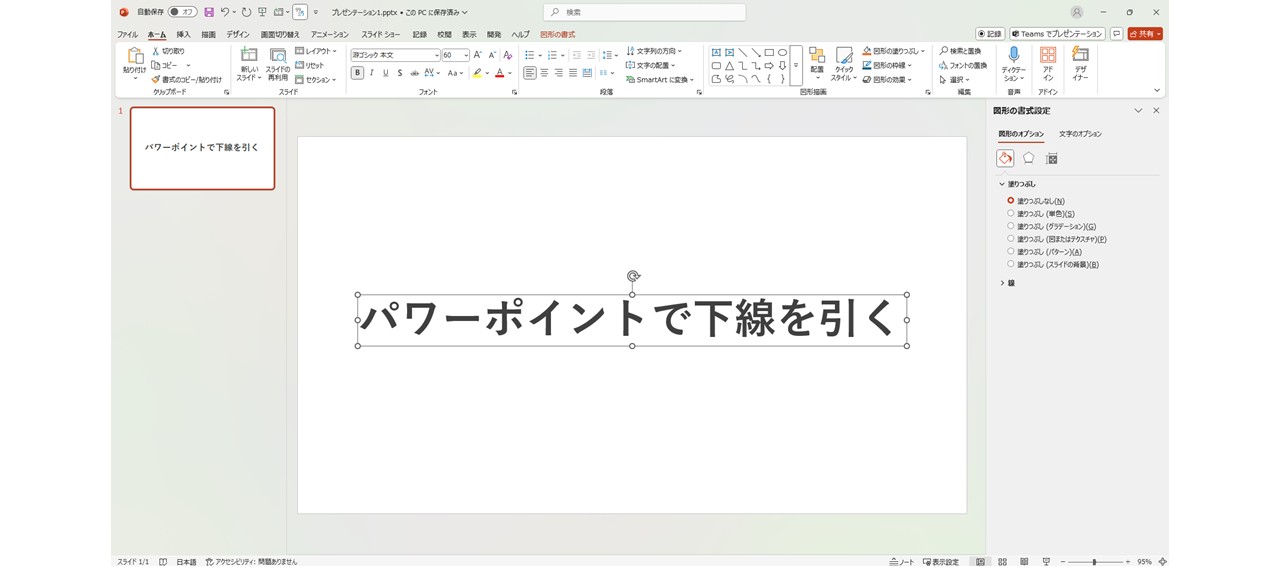Image resolution: width=1280 pixels, height=571 pixels.
Task: Select Size & Properties icon in format pane
Action: click(1051, 158)
